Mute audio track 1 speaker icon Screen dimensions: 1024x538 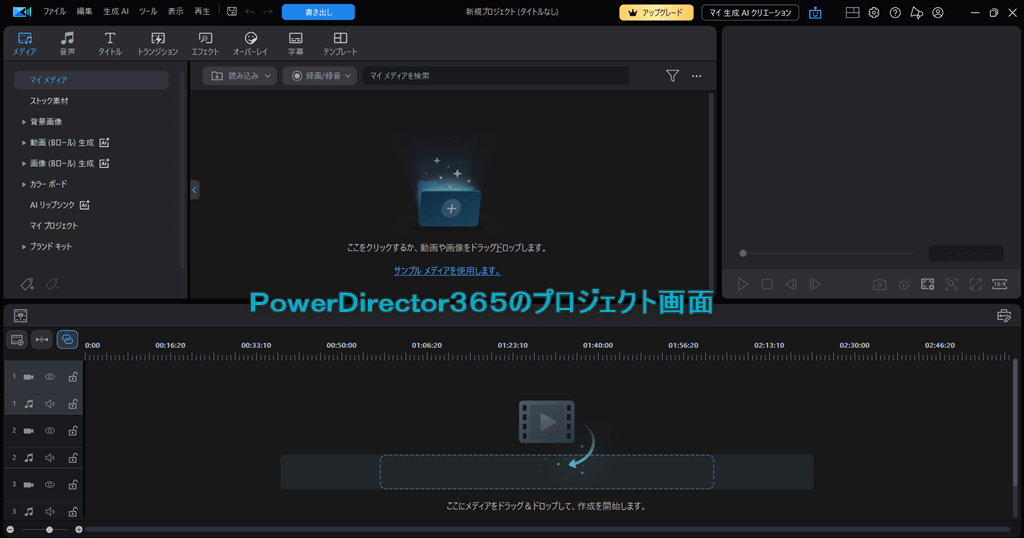coord(50,404)
